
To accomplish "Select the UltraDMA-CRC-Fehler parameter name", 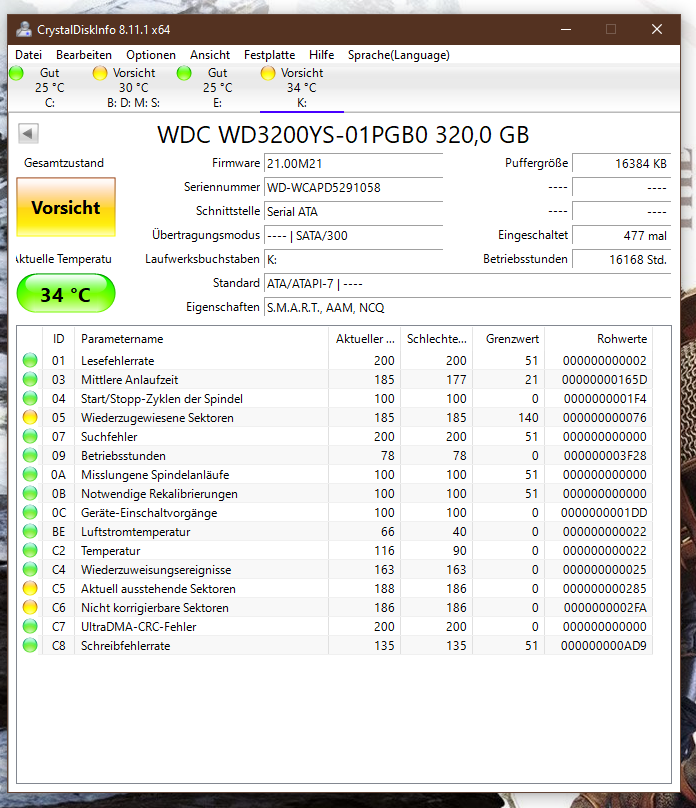I will [139, 627].
